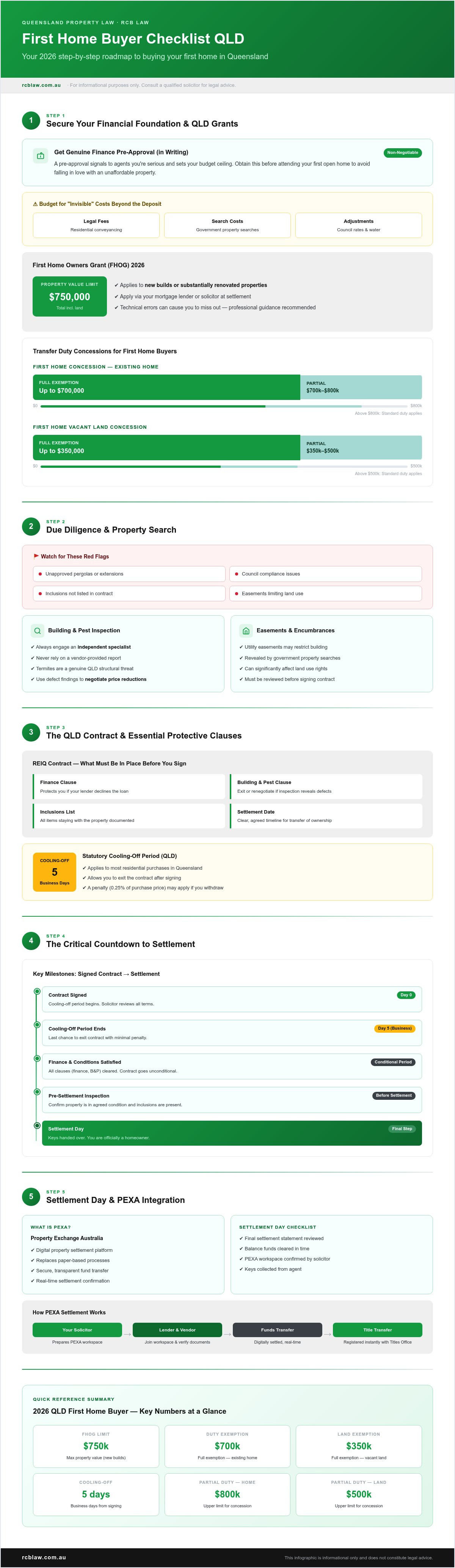Click 'Property Exchange Australia' heading
This screenshot has width=455, height=1568.
(67, 1238)
